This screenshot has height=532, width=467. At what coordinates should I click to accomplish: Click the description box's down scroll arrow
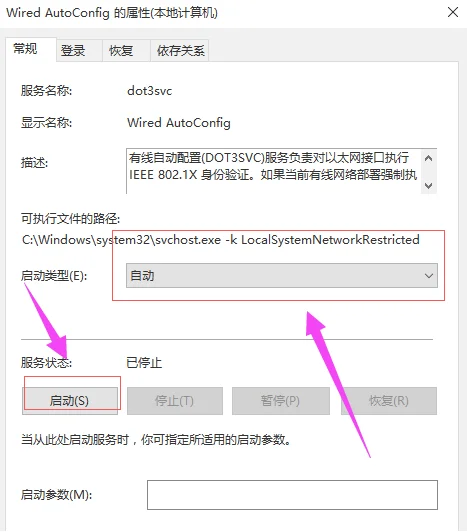(x=429, y=186)
